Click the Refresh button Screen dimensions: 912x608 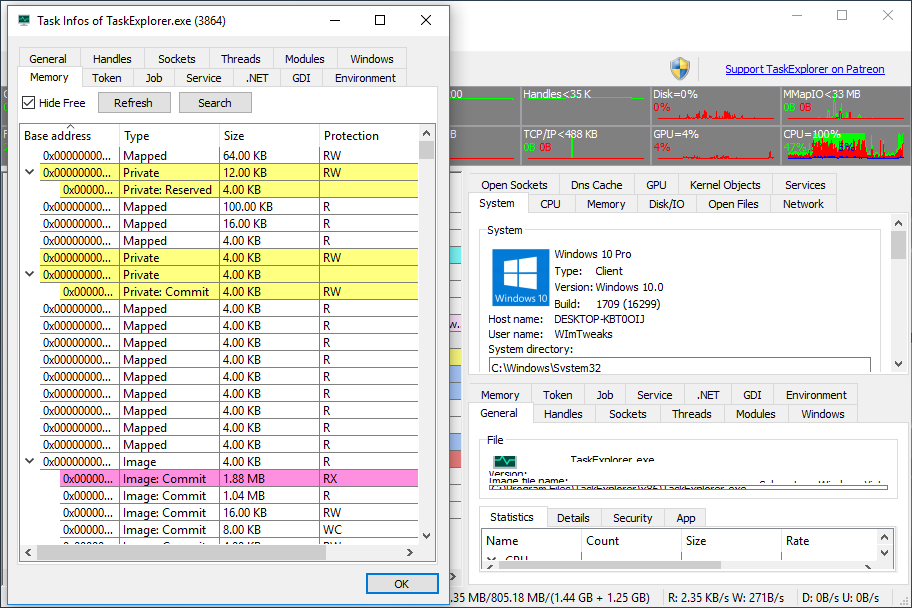click(134, 103)
